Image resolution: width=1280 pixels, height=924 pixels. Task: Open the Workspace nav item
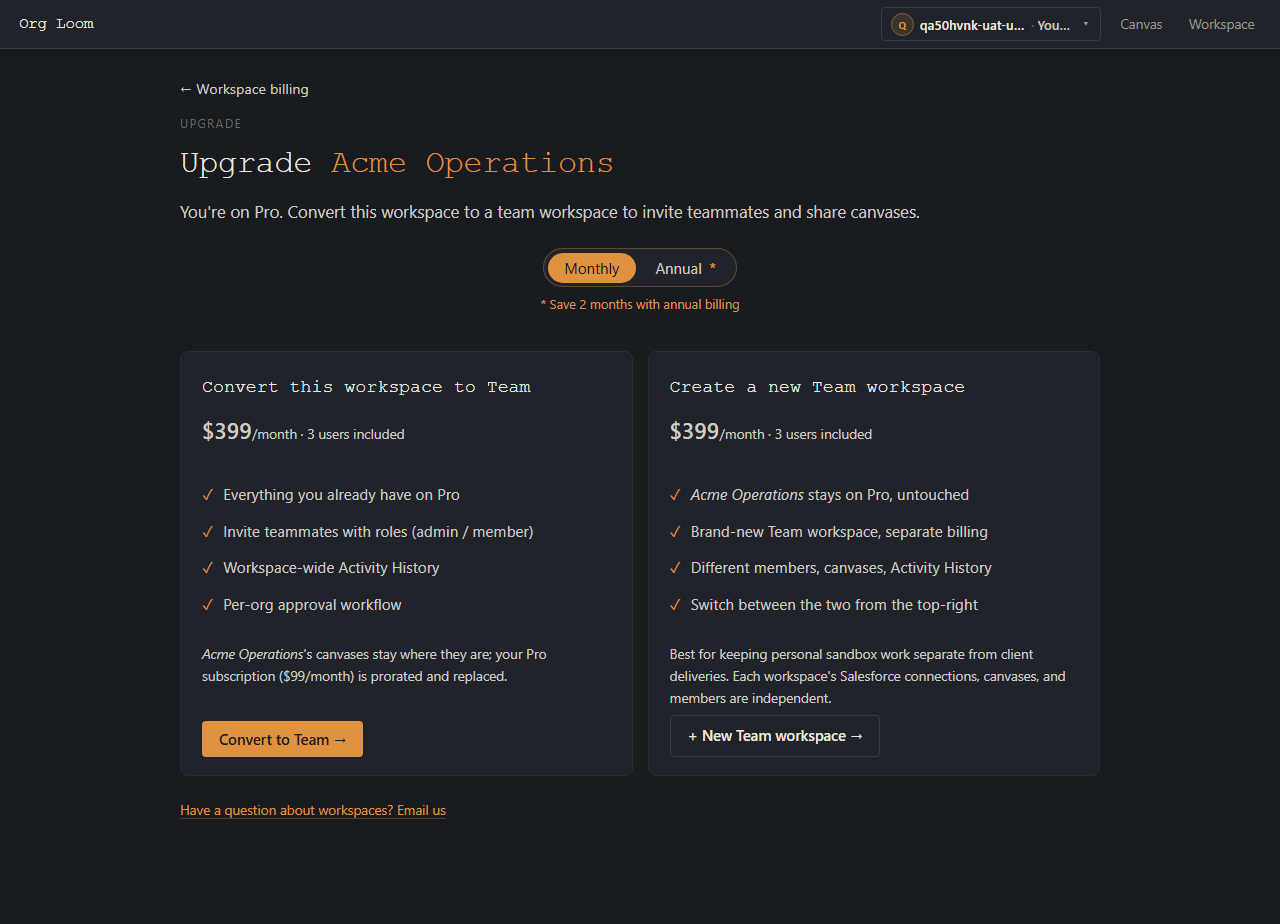tap(1221, 25)
